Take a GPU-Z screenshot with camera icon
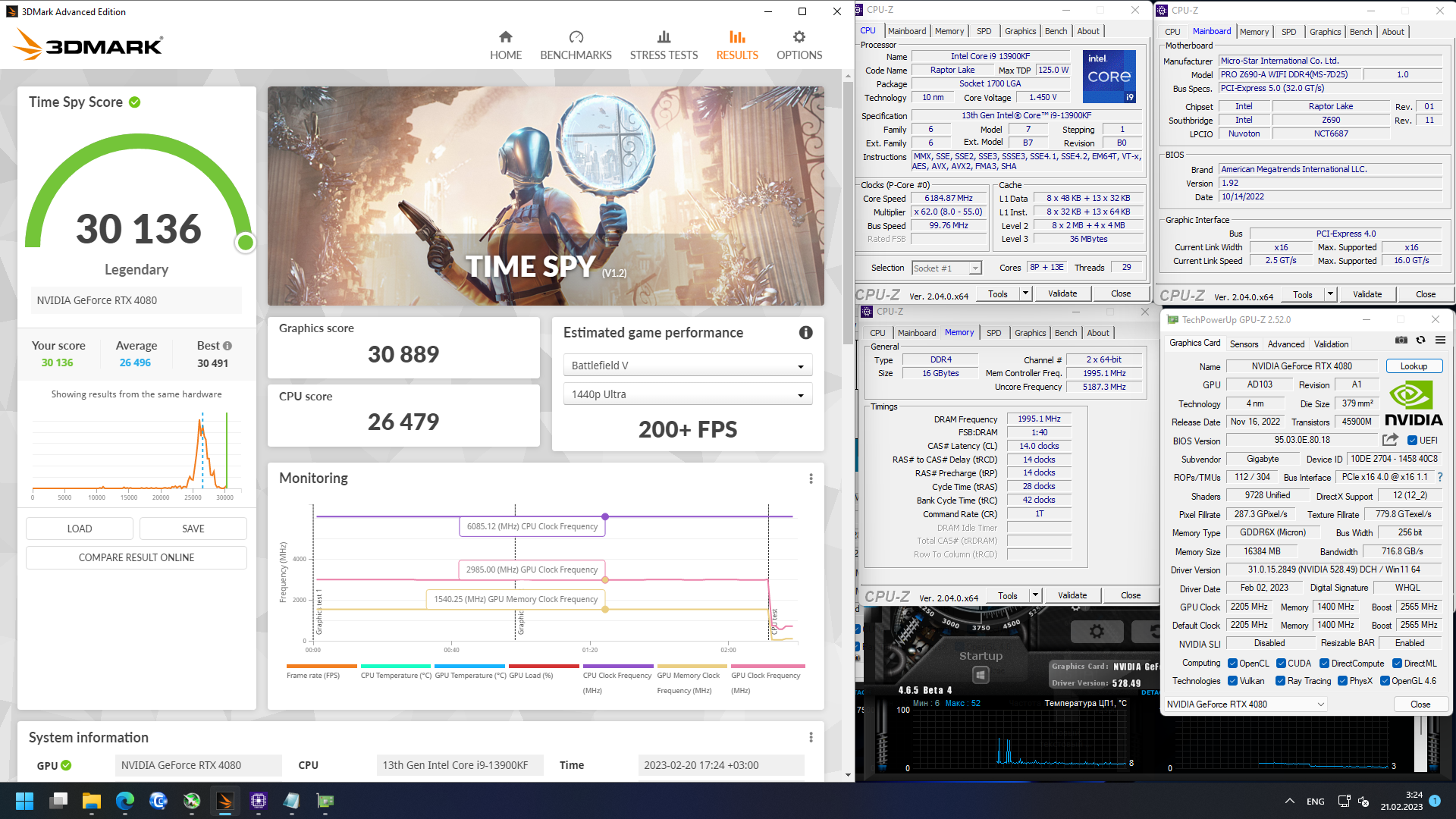Image resolution: width=1456 pixels, height=819 pixels. point(1401,340)
